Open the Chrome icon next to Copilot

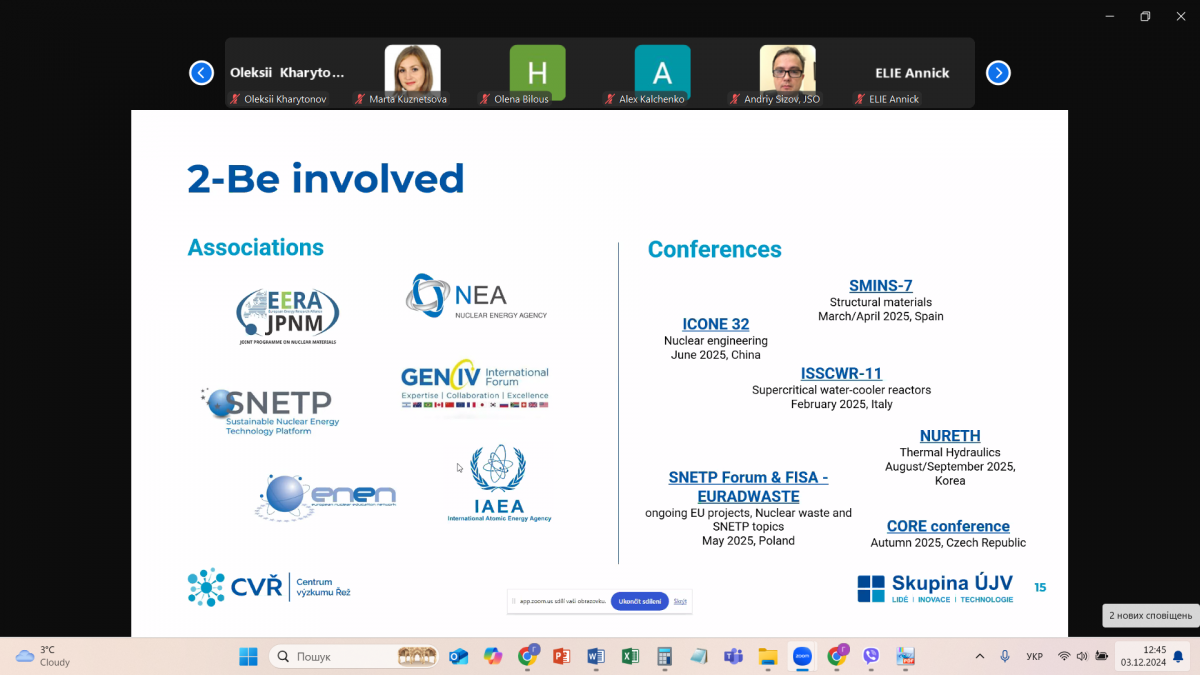[527, 657]
